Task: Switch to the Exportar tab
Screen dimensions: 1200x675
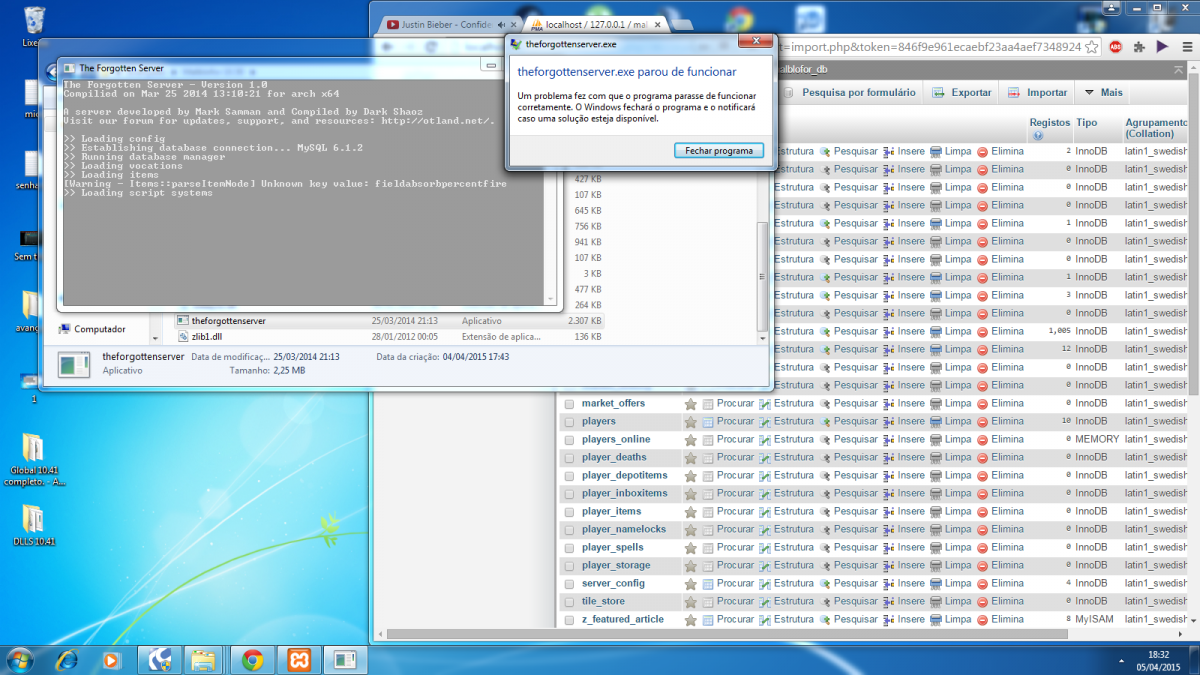Action: point(961,93)
